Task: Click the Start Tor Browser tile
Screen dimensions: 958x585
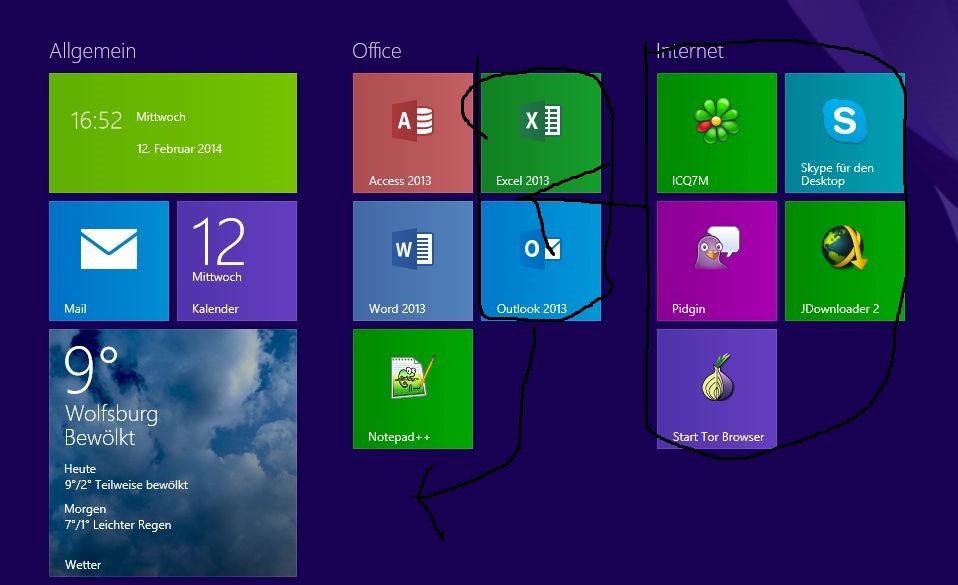Action: click(717, 389)
